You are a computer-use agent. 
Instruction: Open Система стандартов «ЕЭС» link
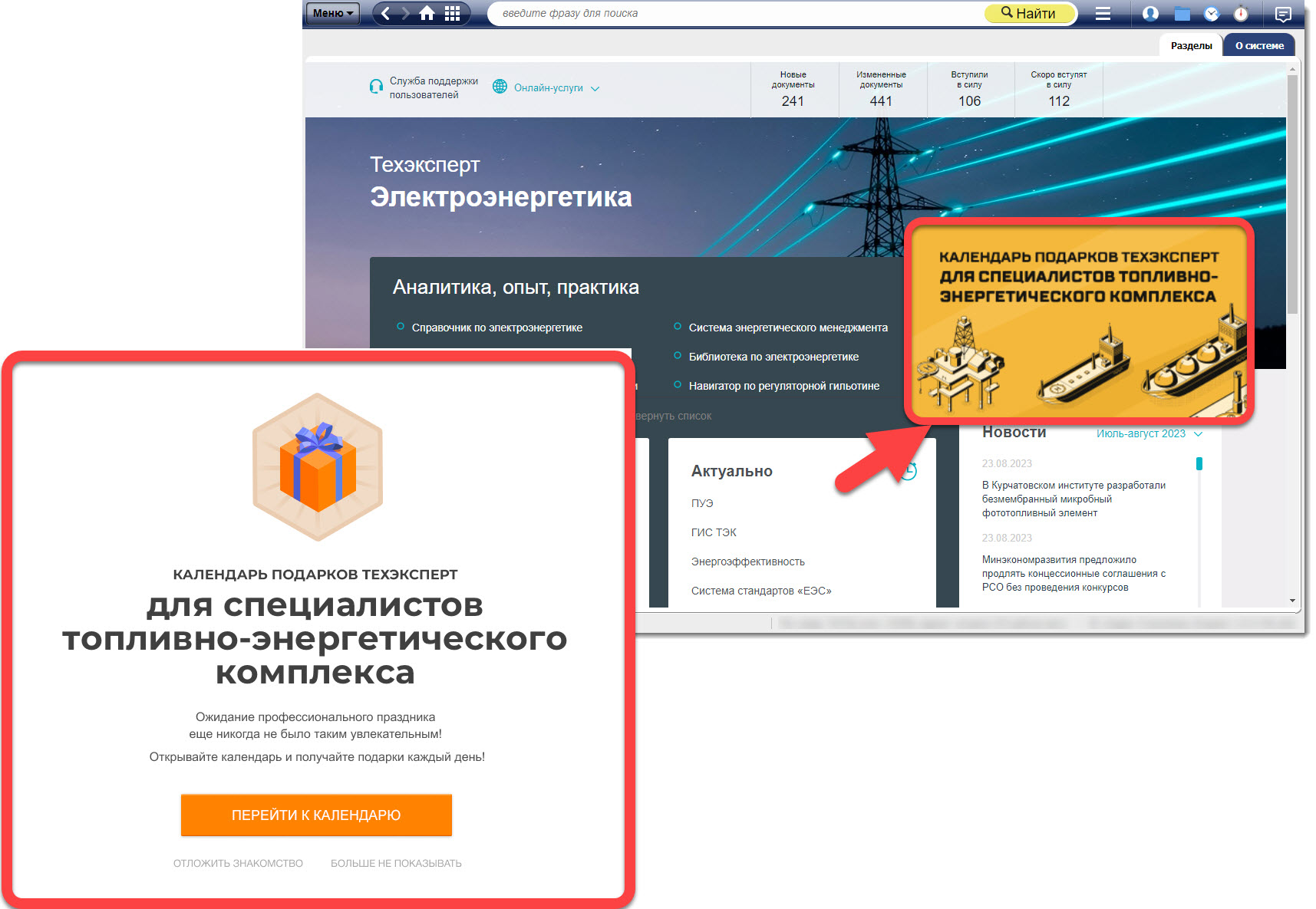tap(761, 591)
